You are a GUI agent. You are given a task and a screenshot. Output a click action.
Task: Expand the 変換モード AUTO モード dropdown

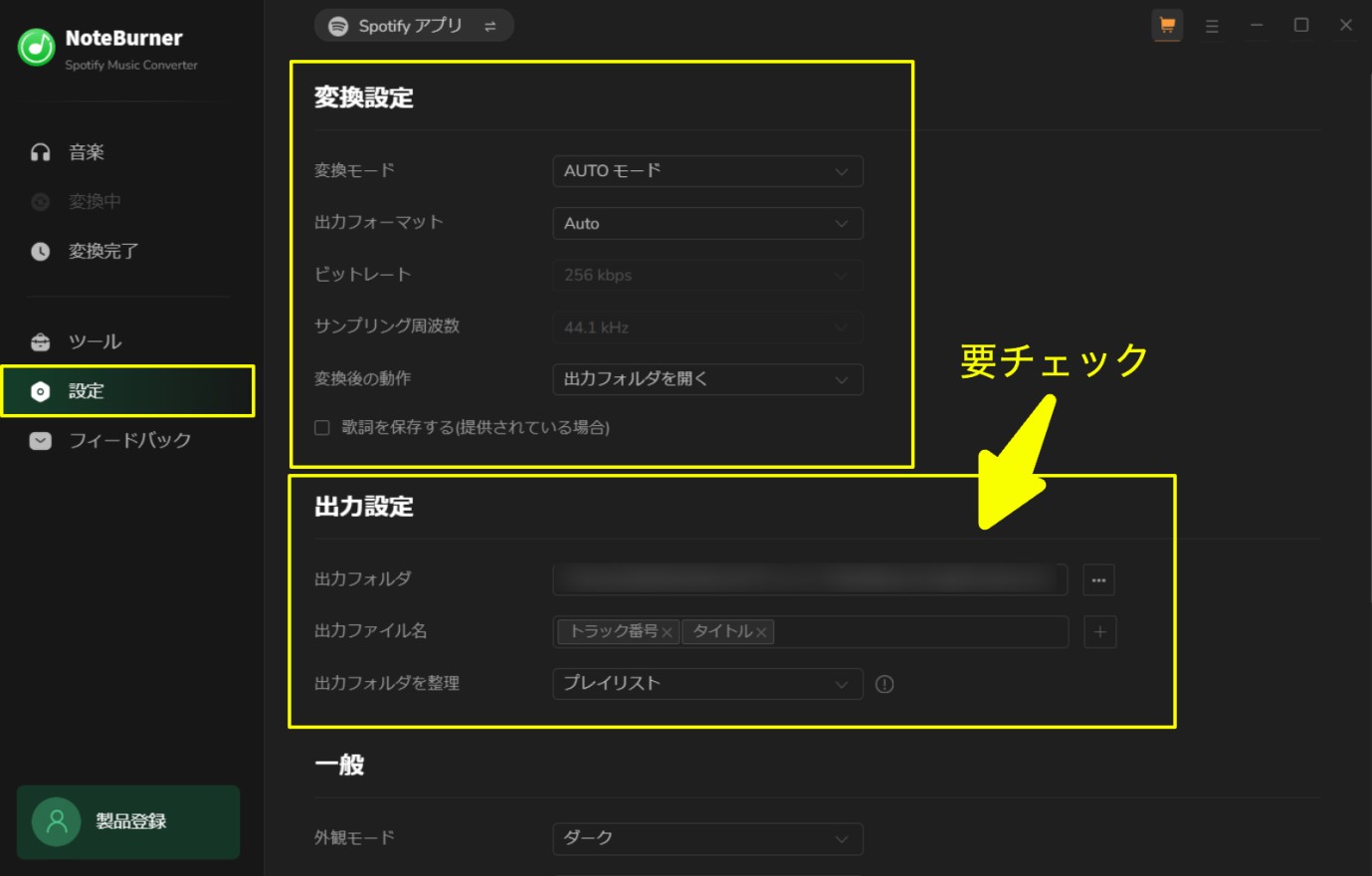click(707, 171)
